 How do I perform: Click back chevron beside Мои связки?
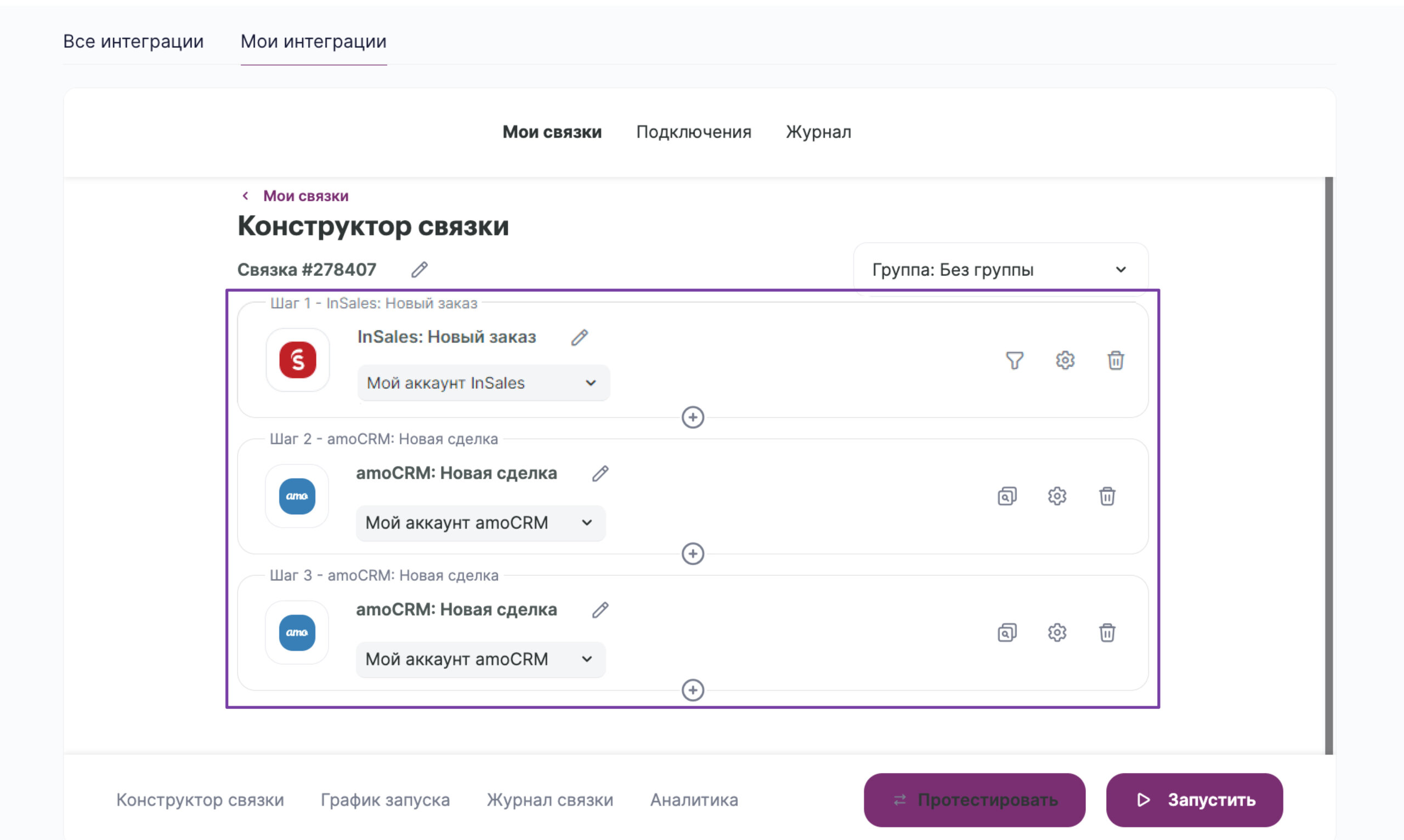[x=245, y=196]
